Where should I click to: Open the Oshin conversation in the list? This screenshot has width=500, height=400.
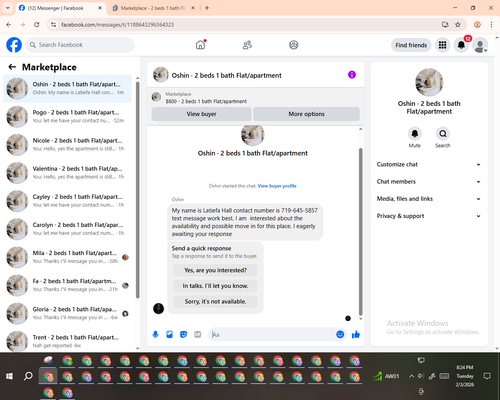pyautogui.click(x=67, y=88)
